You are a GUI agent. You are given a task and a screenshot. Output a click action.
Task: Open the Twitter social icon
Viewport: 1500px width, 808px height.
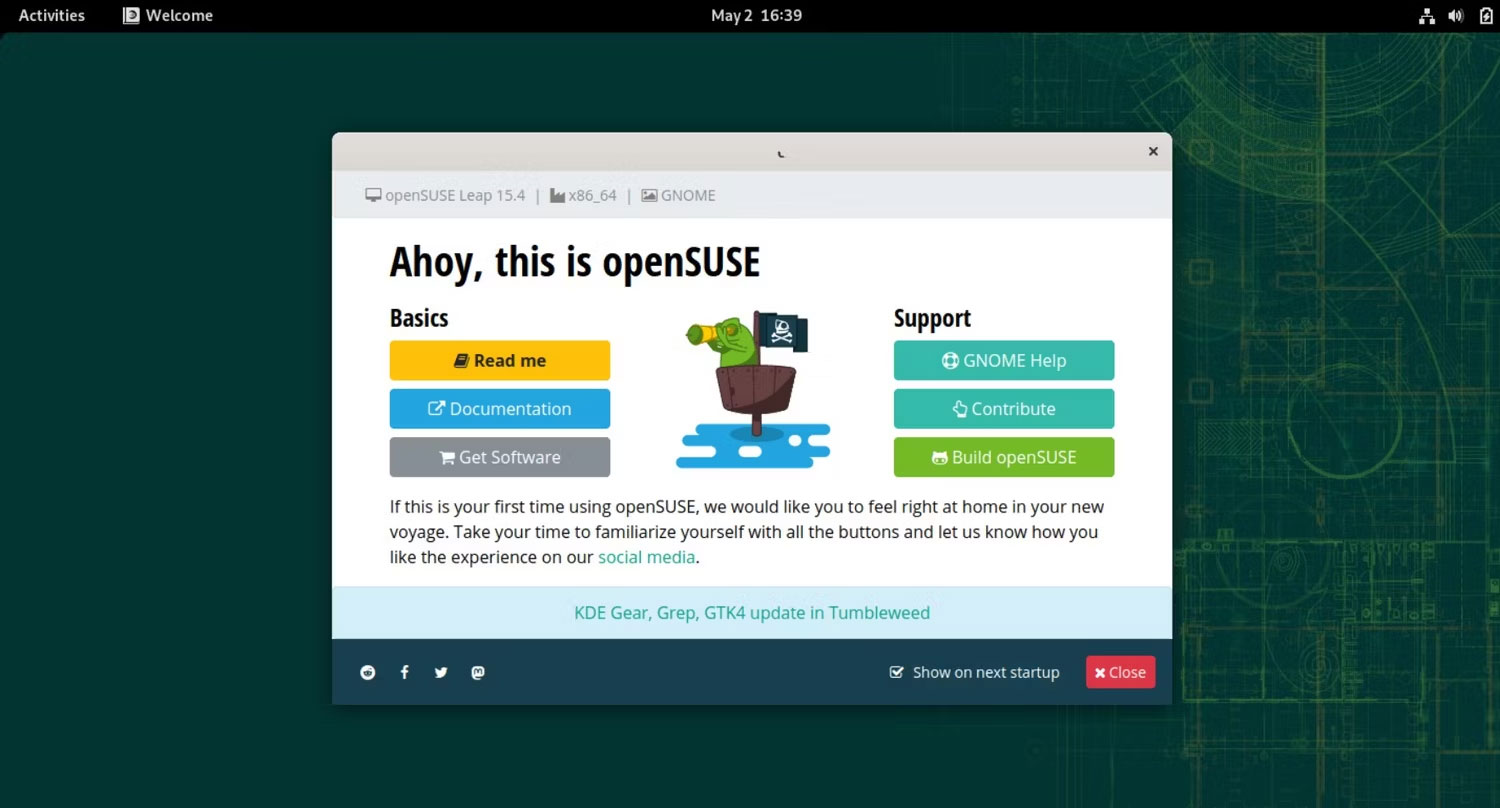click(x=441, y=672)
